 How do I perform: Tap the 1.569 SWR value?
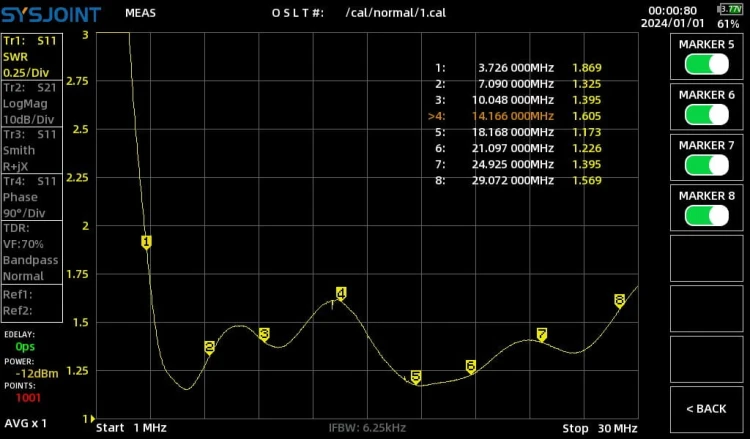click(x=587, y=180)
